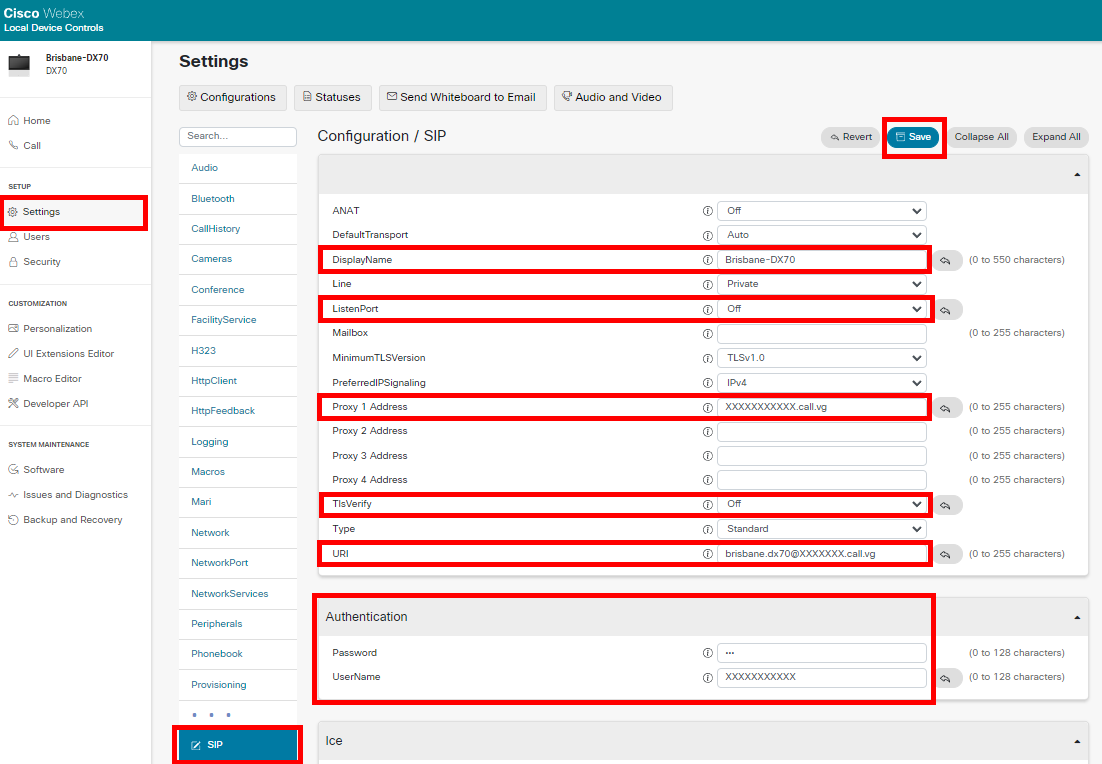Show info for Proxy 1 Address
The width and height of the screenshot is (1102, 764).
tap(708, 408)
